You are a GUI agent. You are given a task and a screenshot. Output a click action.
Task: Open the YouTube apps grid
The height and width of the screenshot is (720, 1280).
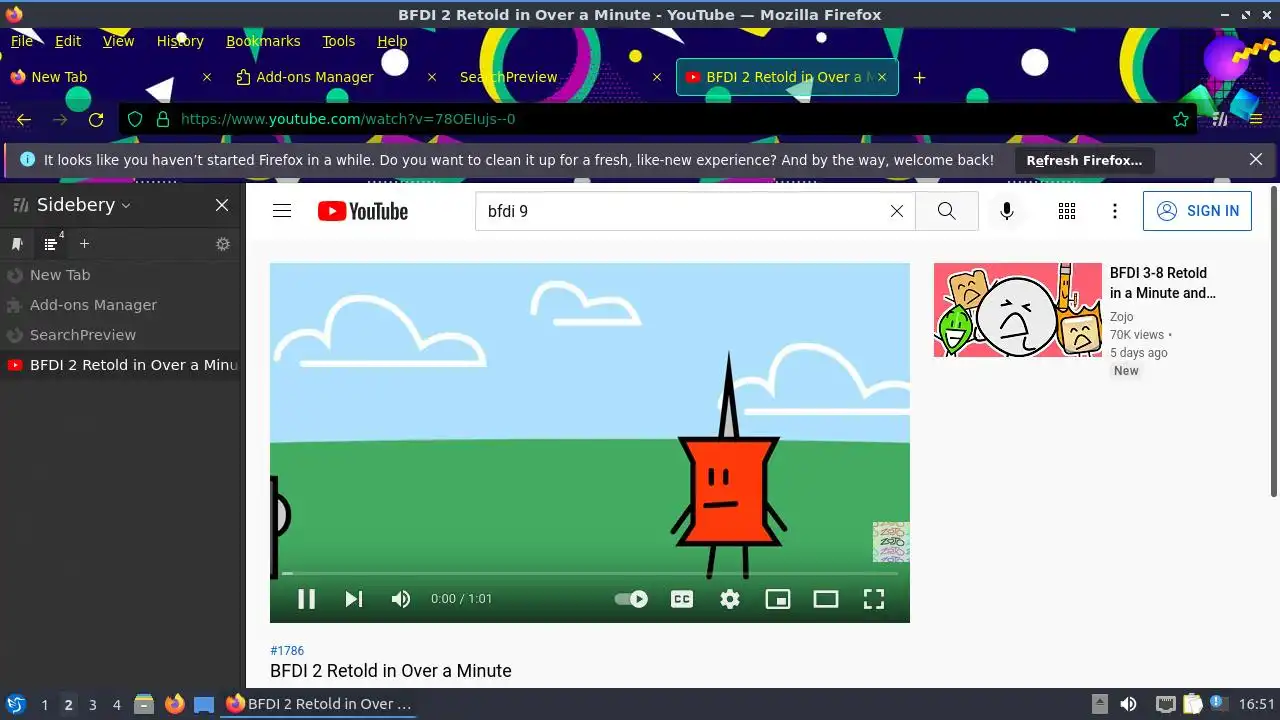pos(1067,211)
